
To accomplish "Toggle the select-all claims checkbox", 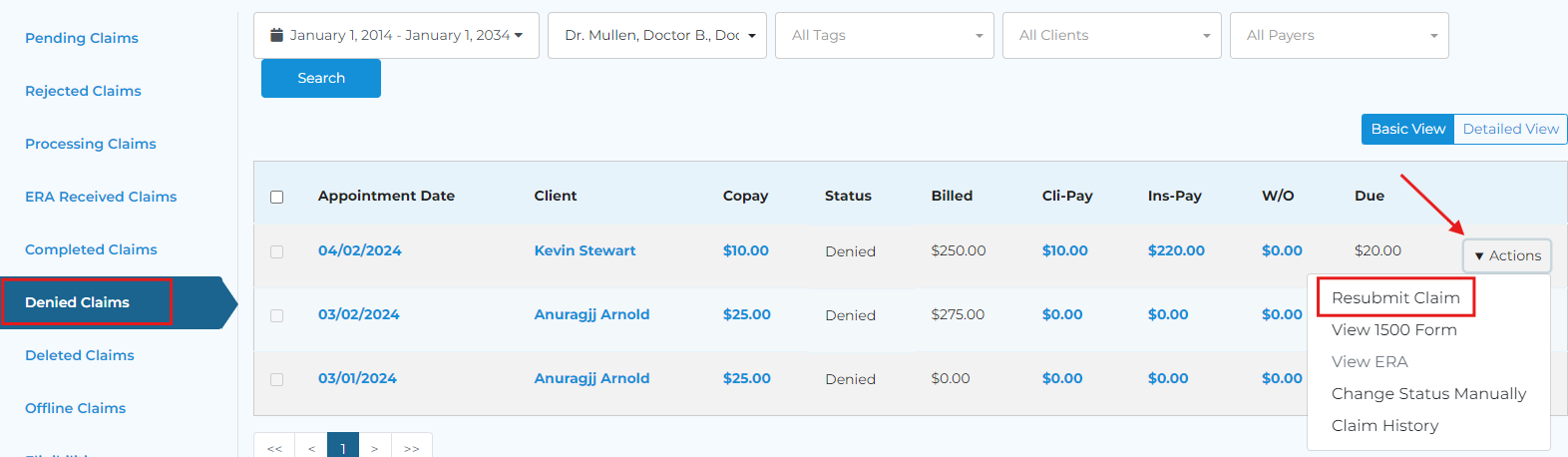I will click(x=277, y=197).
